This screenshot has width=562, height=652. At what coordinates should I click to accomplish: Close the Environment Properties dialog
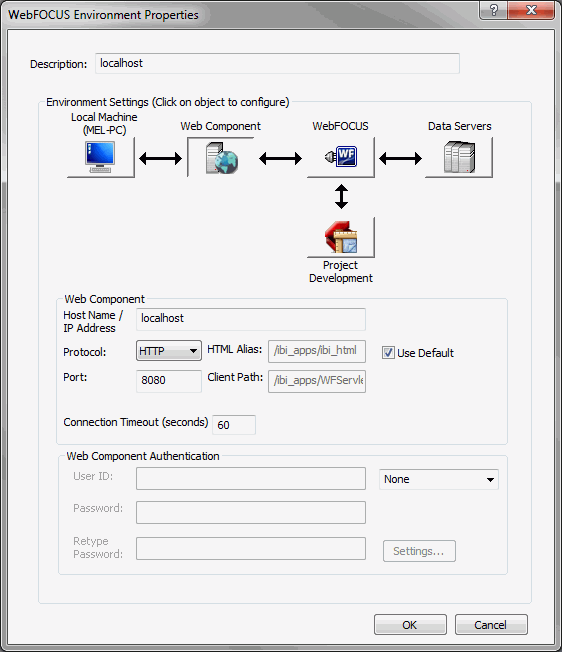pyautogui.click(x=531, y=10)
